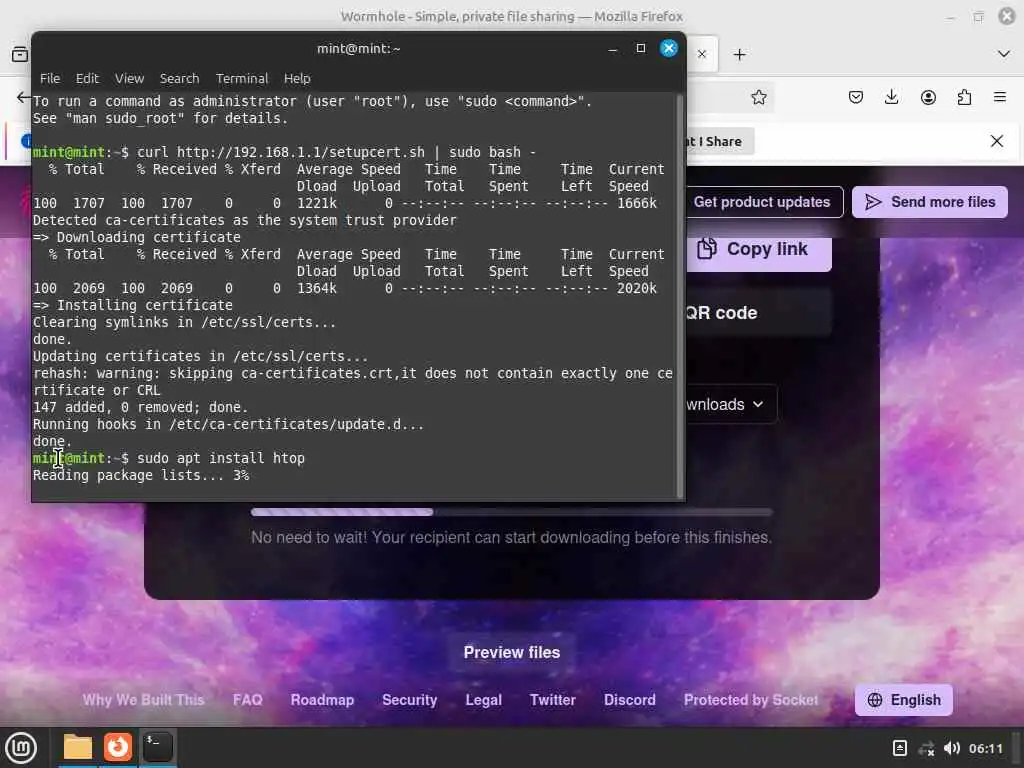The width and height of the screenshot is (1024, 768).
Task: Click Get product updates button
Action: (762, 202)
